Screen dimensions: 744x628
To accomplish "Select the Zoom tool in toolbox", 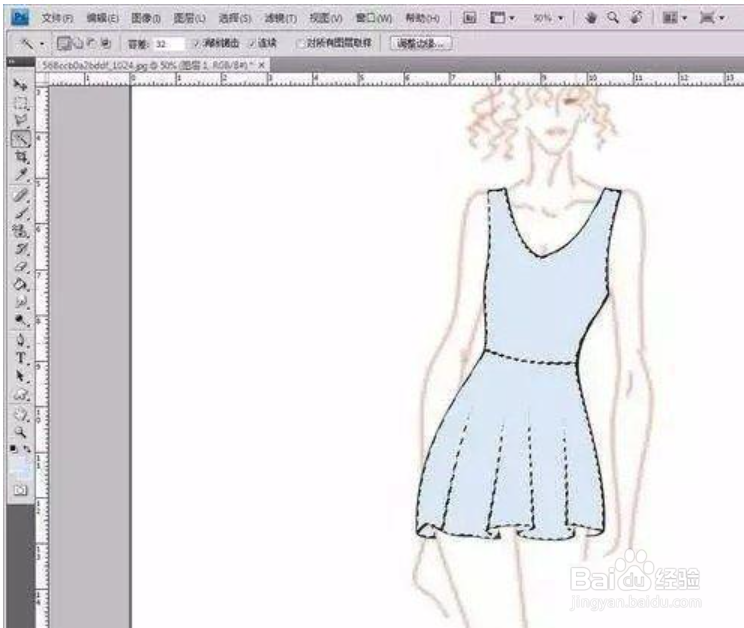I will click(20, 432).
